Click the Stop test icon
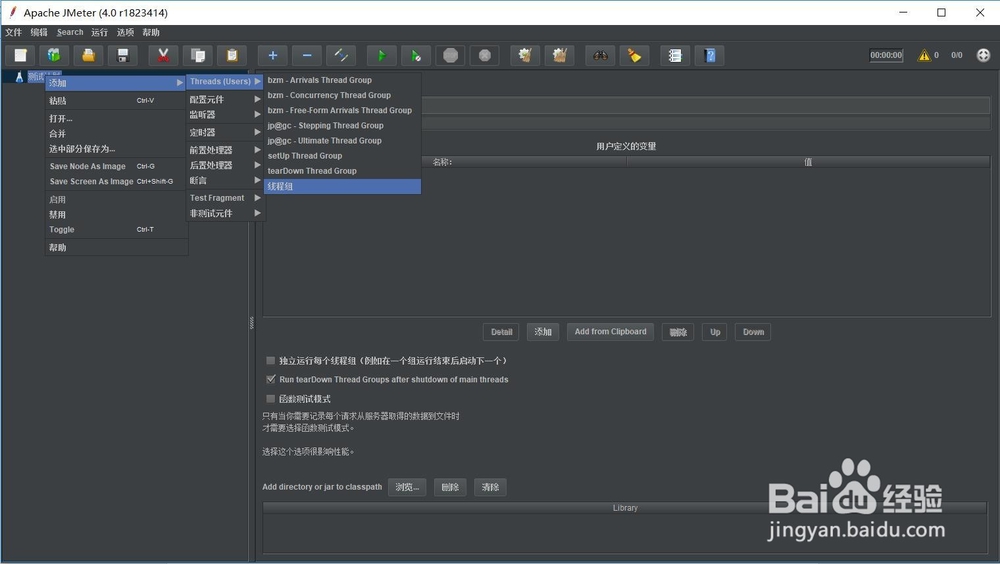Screen dimensions: 1000x564 click(x=450, y=56)
